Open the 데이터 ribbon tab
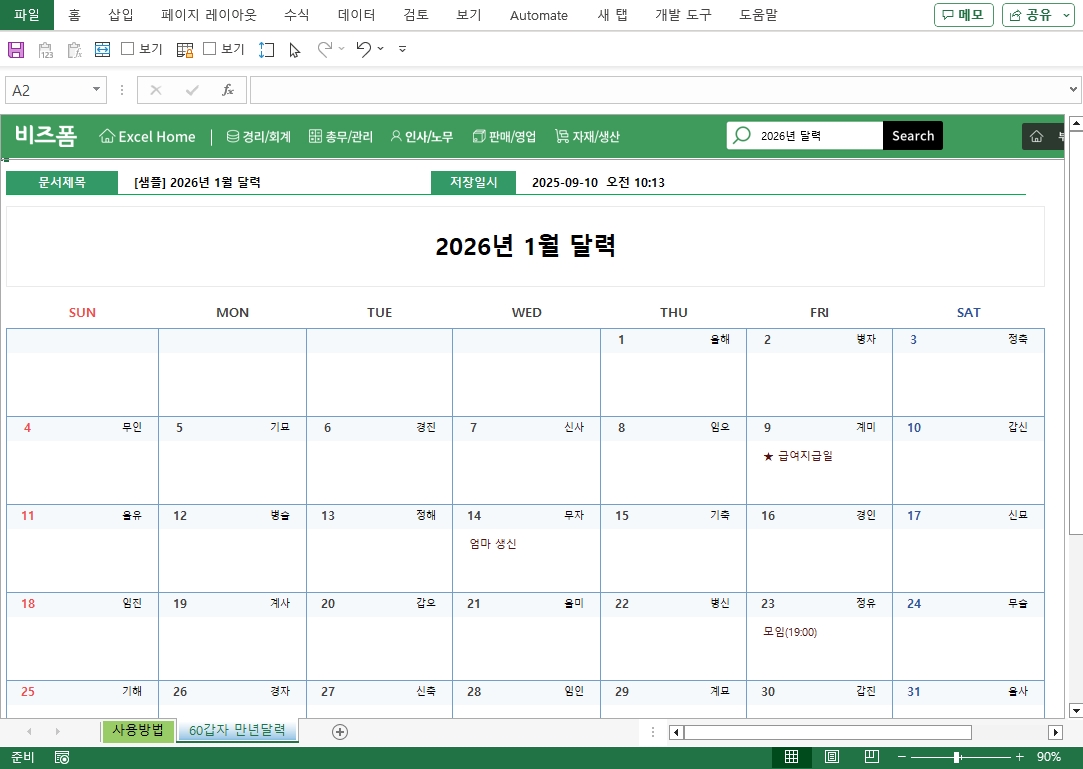Screen dimensions: 1083x769 click(356, 15)
